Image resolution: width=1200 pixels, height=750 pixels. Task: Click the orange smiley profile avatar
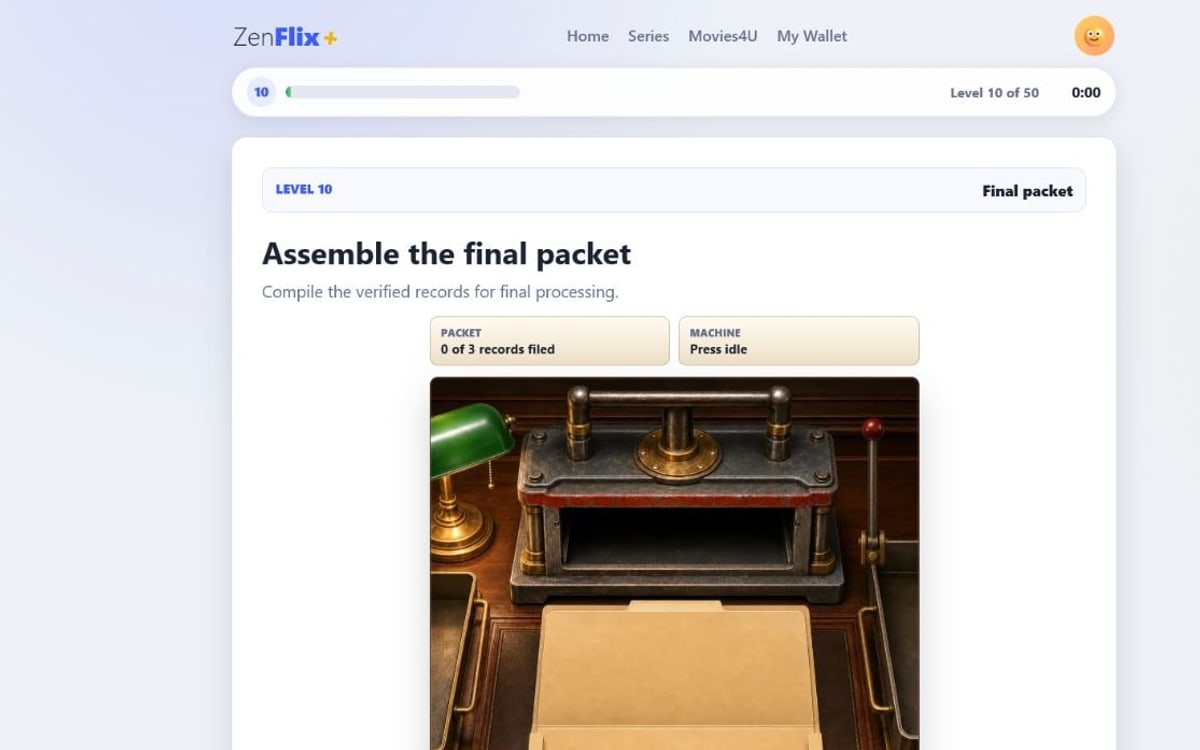[x=1094, y=36]
